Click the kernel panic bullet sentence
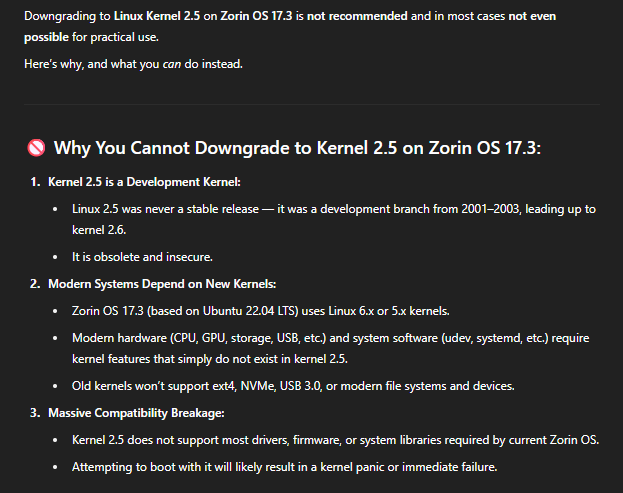Viewport: 623px width, 493px height. pos(284,467)
